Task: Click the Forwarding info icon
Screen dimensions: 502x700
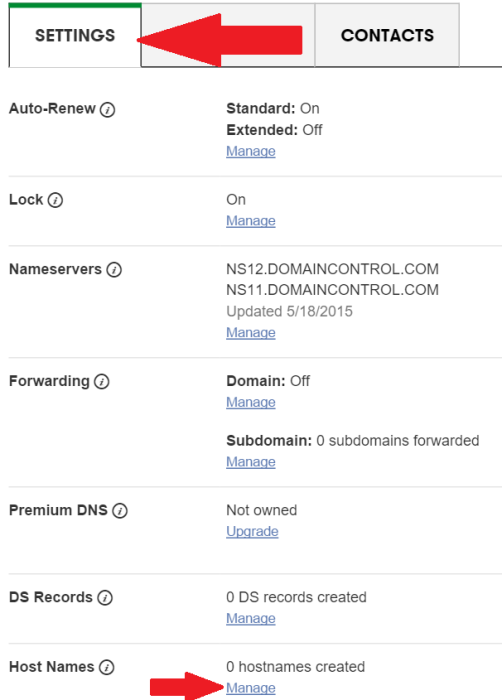Action: [x=102, y=382]
